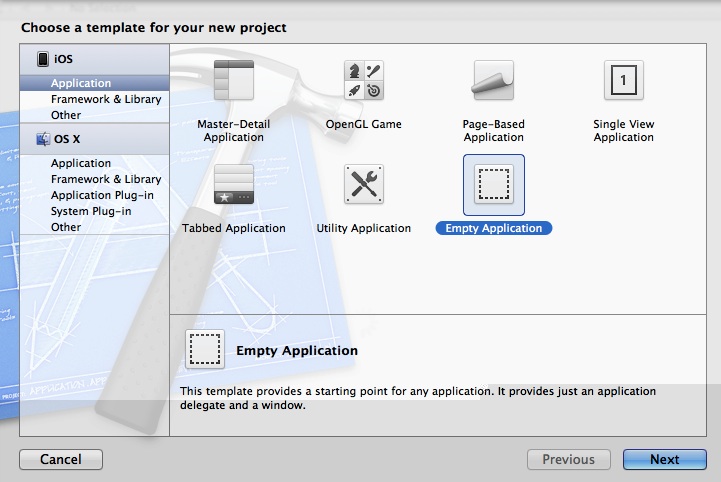Select the Utility Application template icon
The height and width of the screenshot is (482, 721).
click(x=363, y=185)
